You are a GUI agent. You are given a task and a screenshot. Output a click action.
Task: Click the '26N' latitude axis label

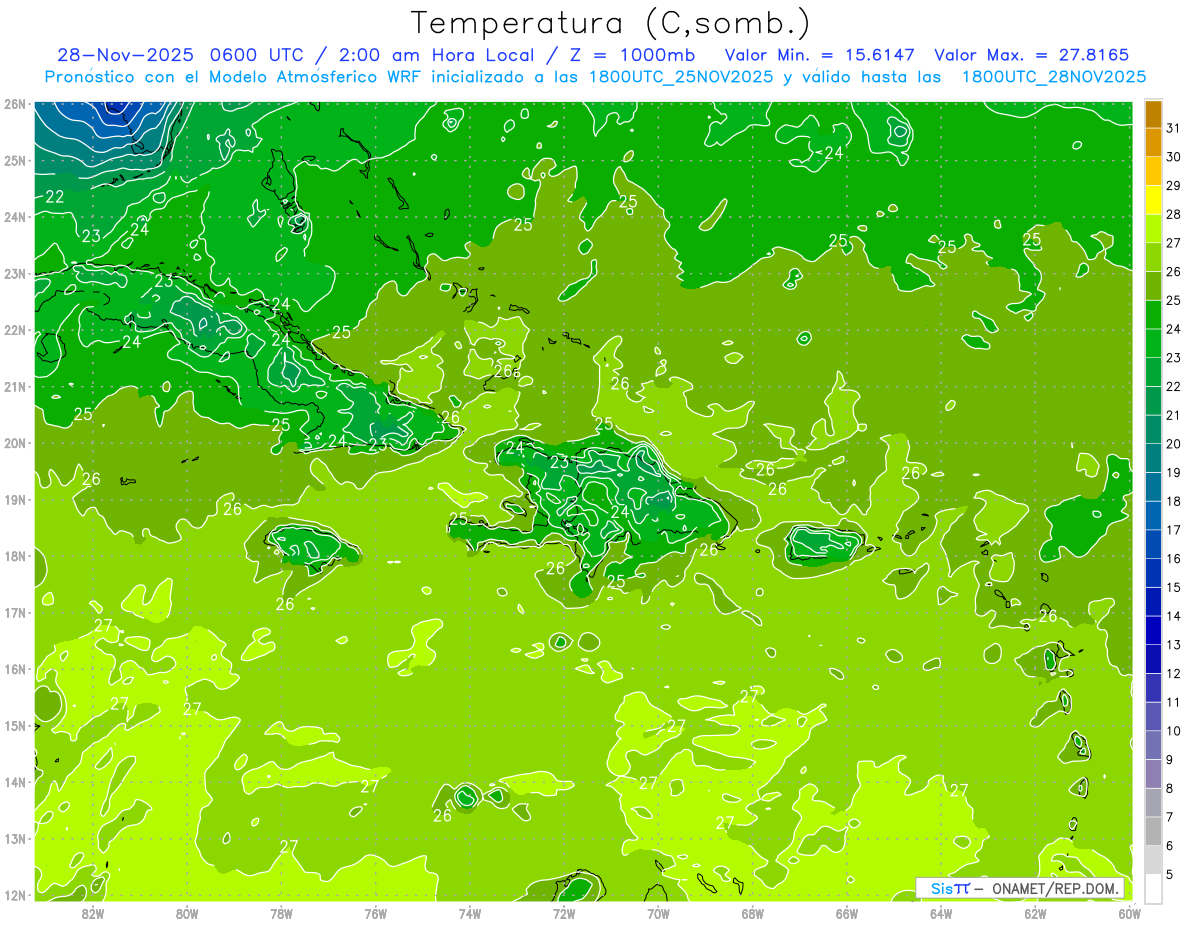click(15, 104)
